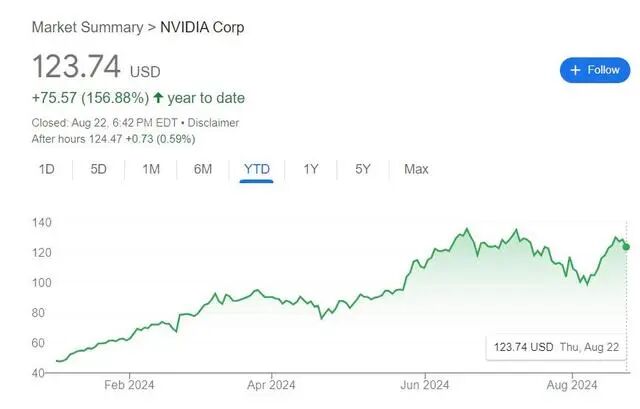
Task: Select the YTD tab
Action: (257, 169)
